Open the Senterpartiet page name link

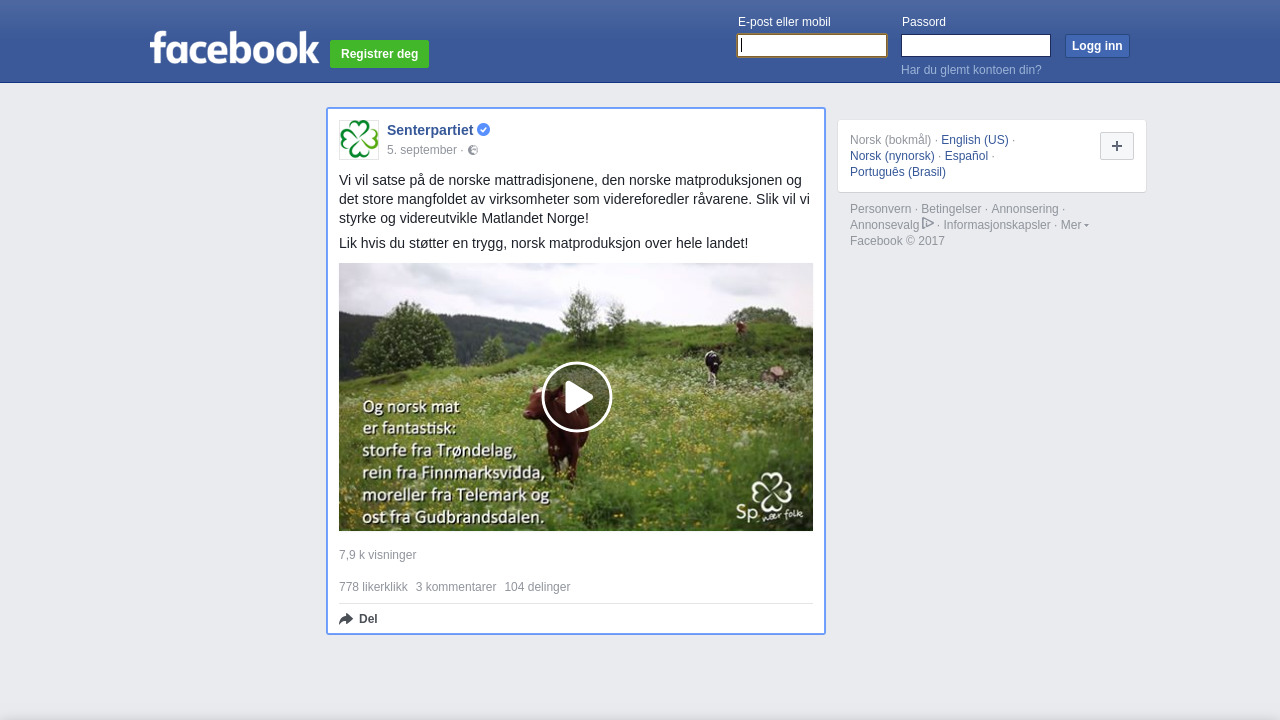point(430,130)
